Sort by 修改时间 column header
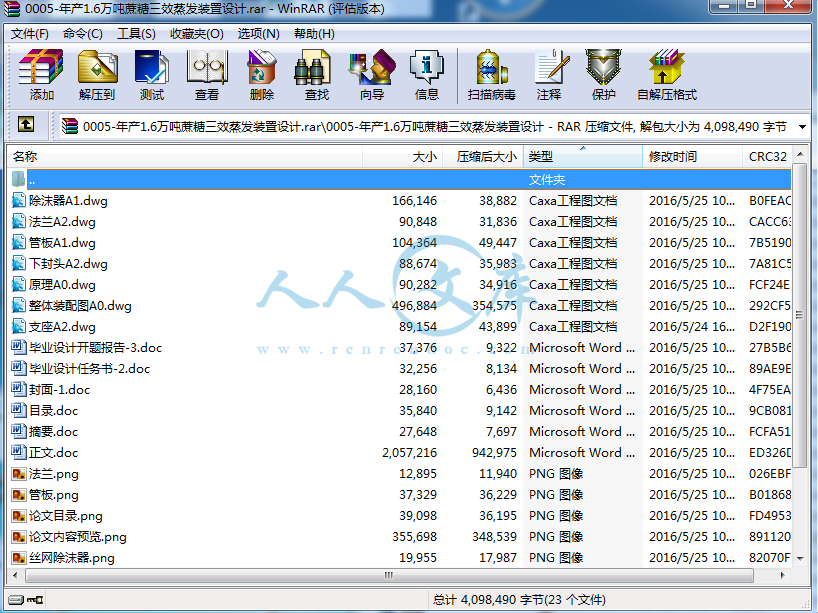The width and height of the screenshot is (818, 613). click(x=692, y=157)
